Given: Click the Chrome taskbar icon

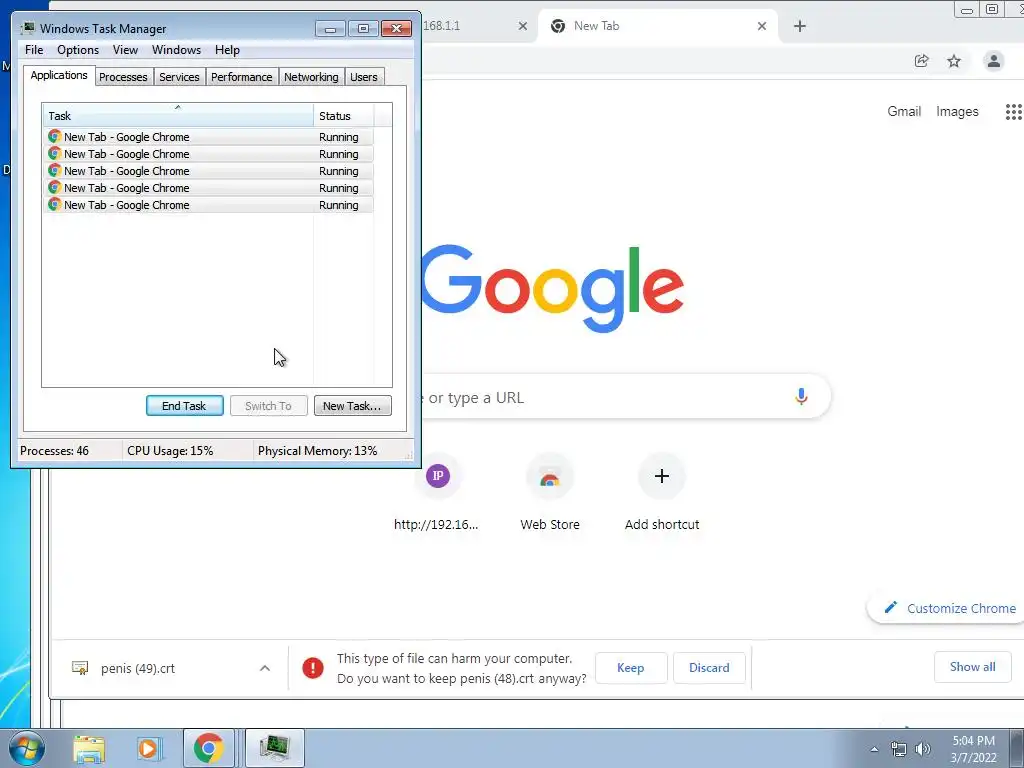Looking at the screenshot, I should [208, 748].
